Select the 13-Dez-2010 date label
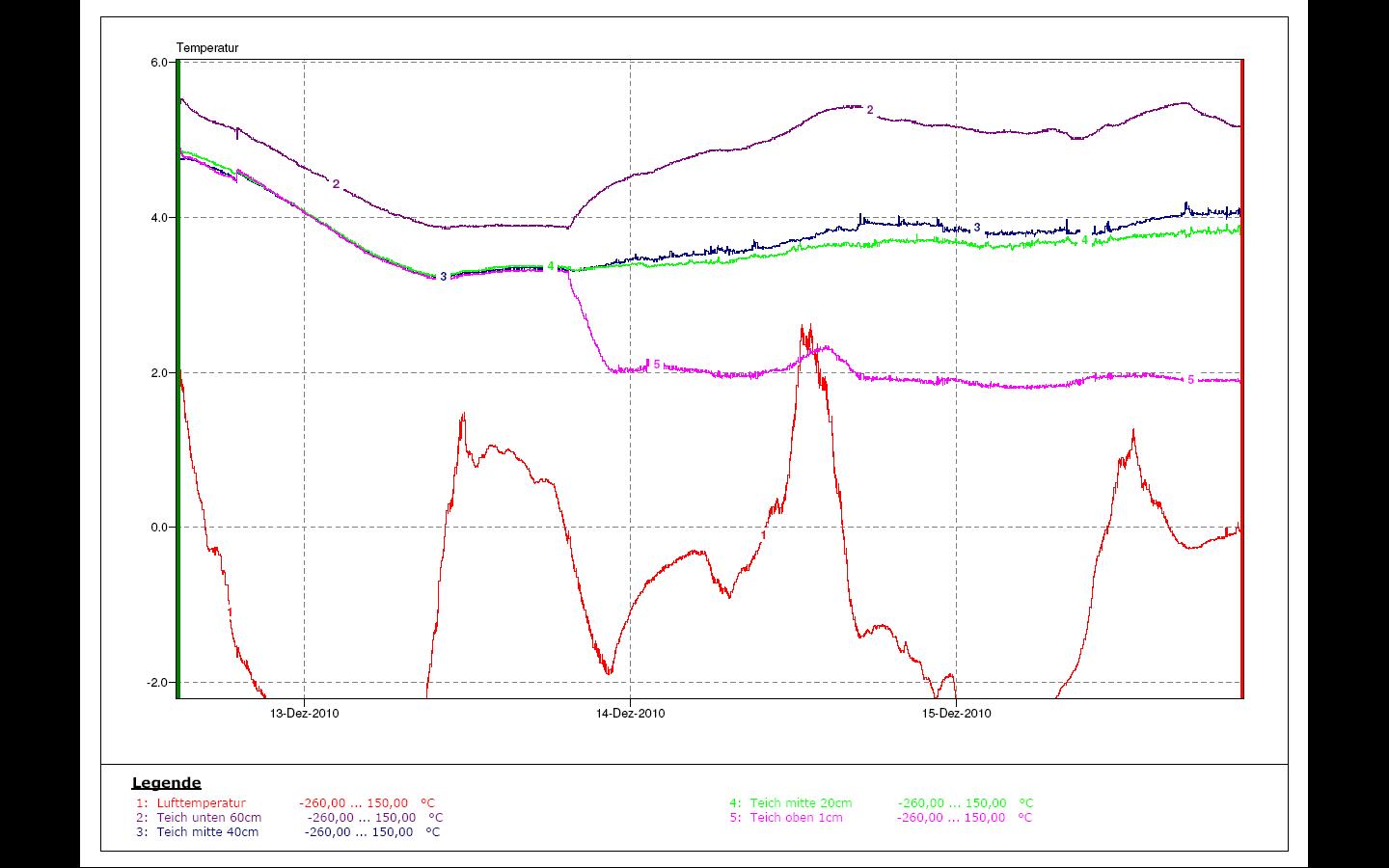Image resolution: width=1389 pixels, height=868 pixels. (x=304, y=714)
